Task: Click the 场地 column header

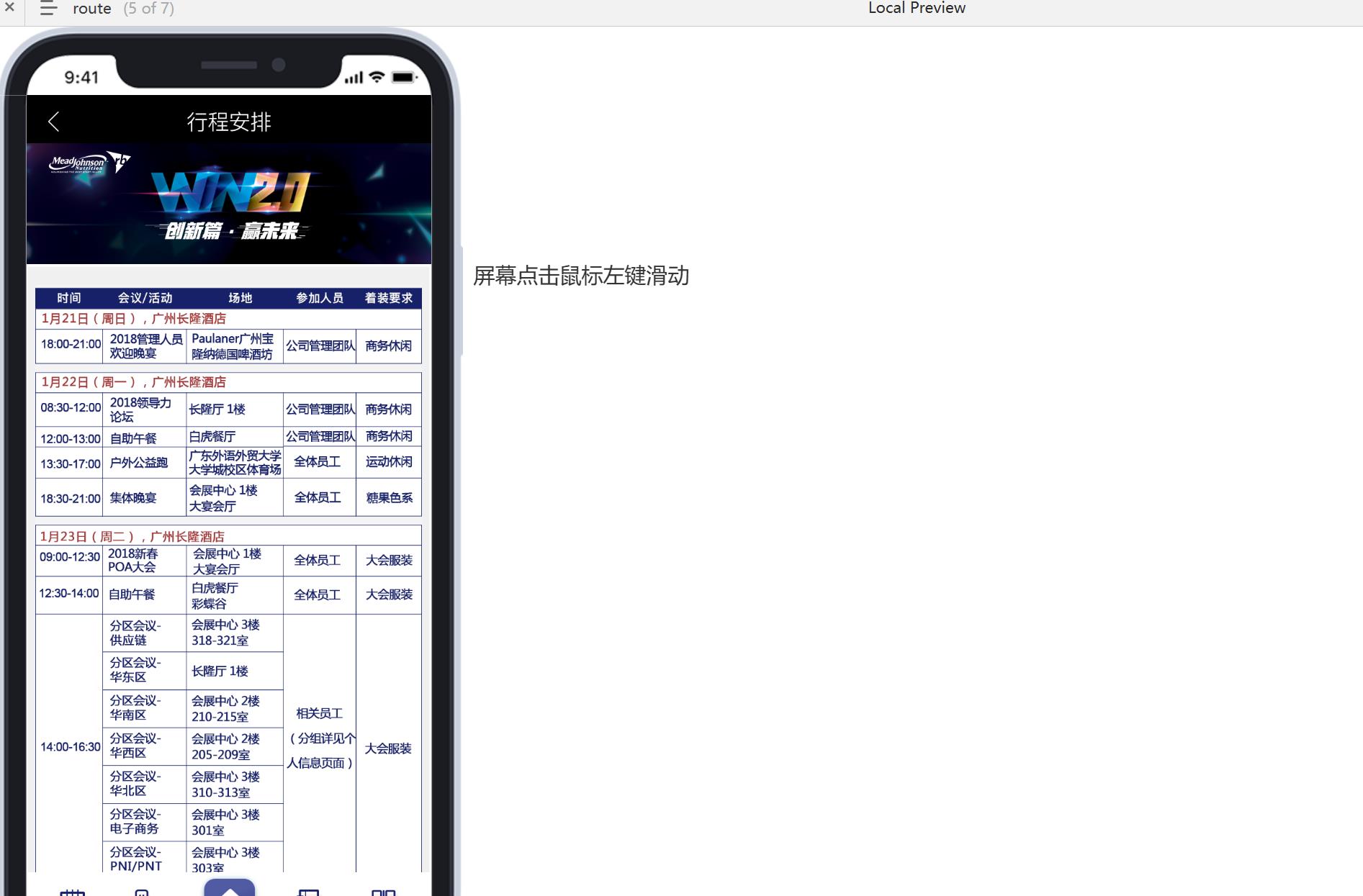Action: point(240,298)
